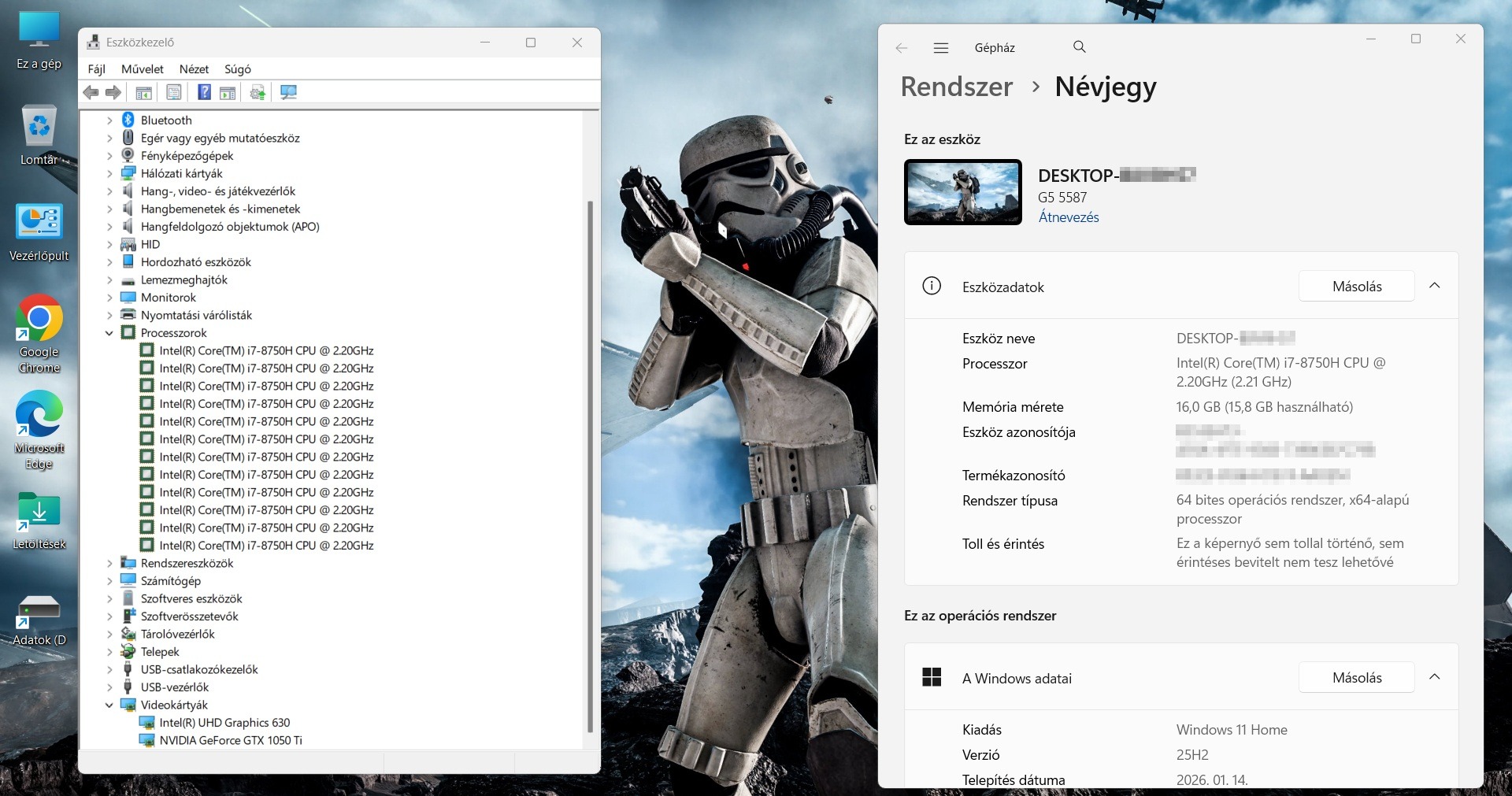
Task: Select the Szoftverösszetevők category
Action: point(190,616)
